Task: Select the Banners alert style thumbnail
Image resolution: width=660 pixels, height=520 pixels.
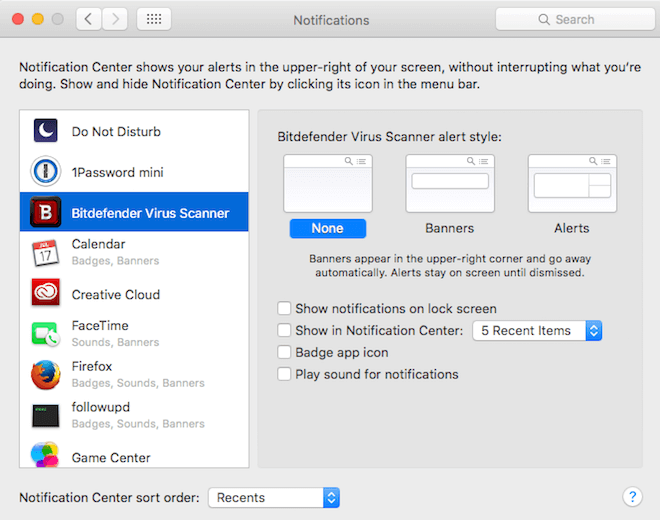Action: [x=450, y=183]
